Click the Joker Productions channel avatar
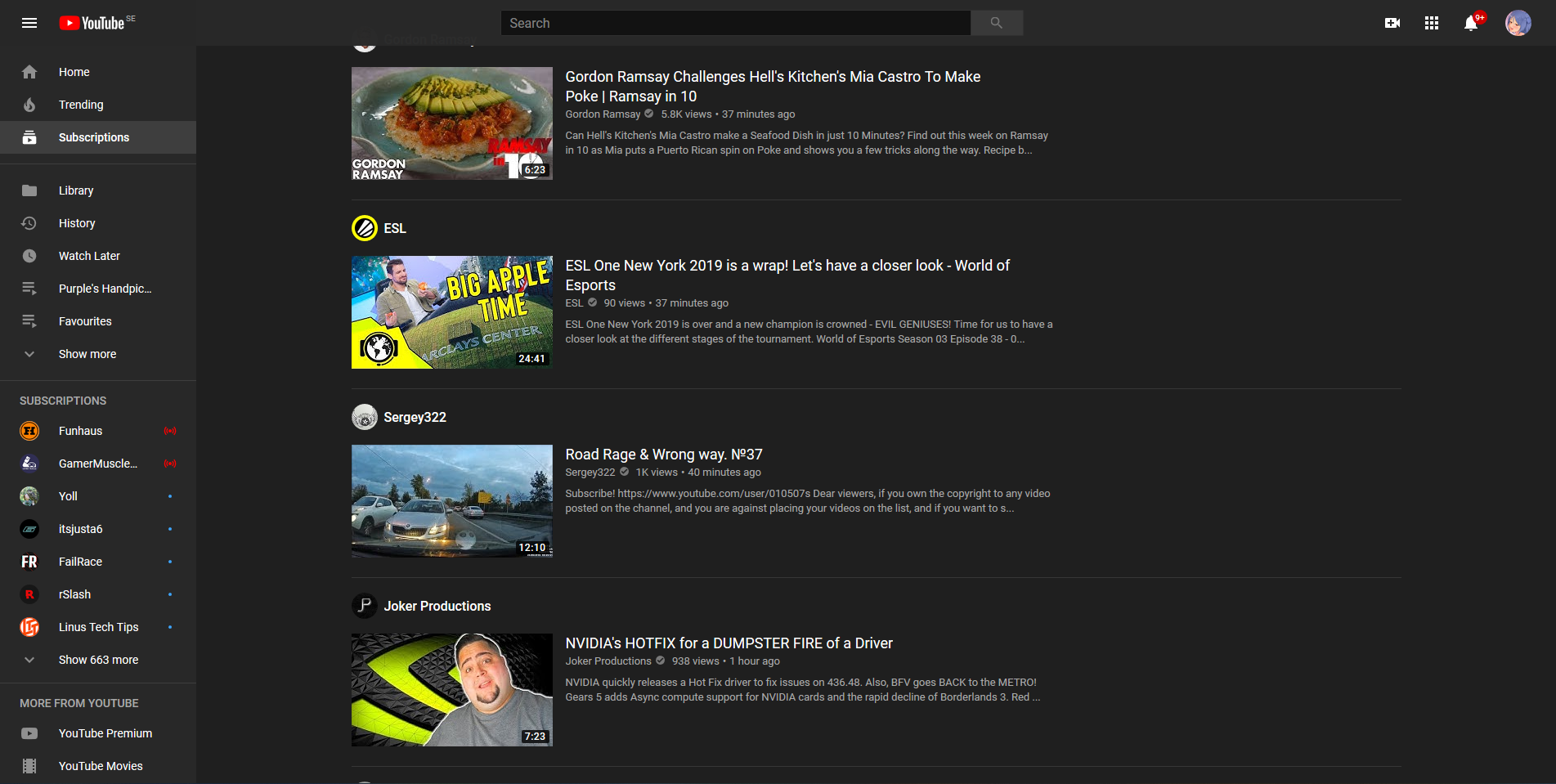This screenshot has width=1556, height=784. (365, 606)
